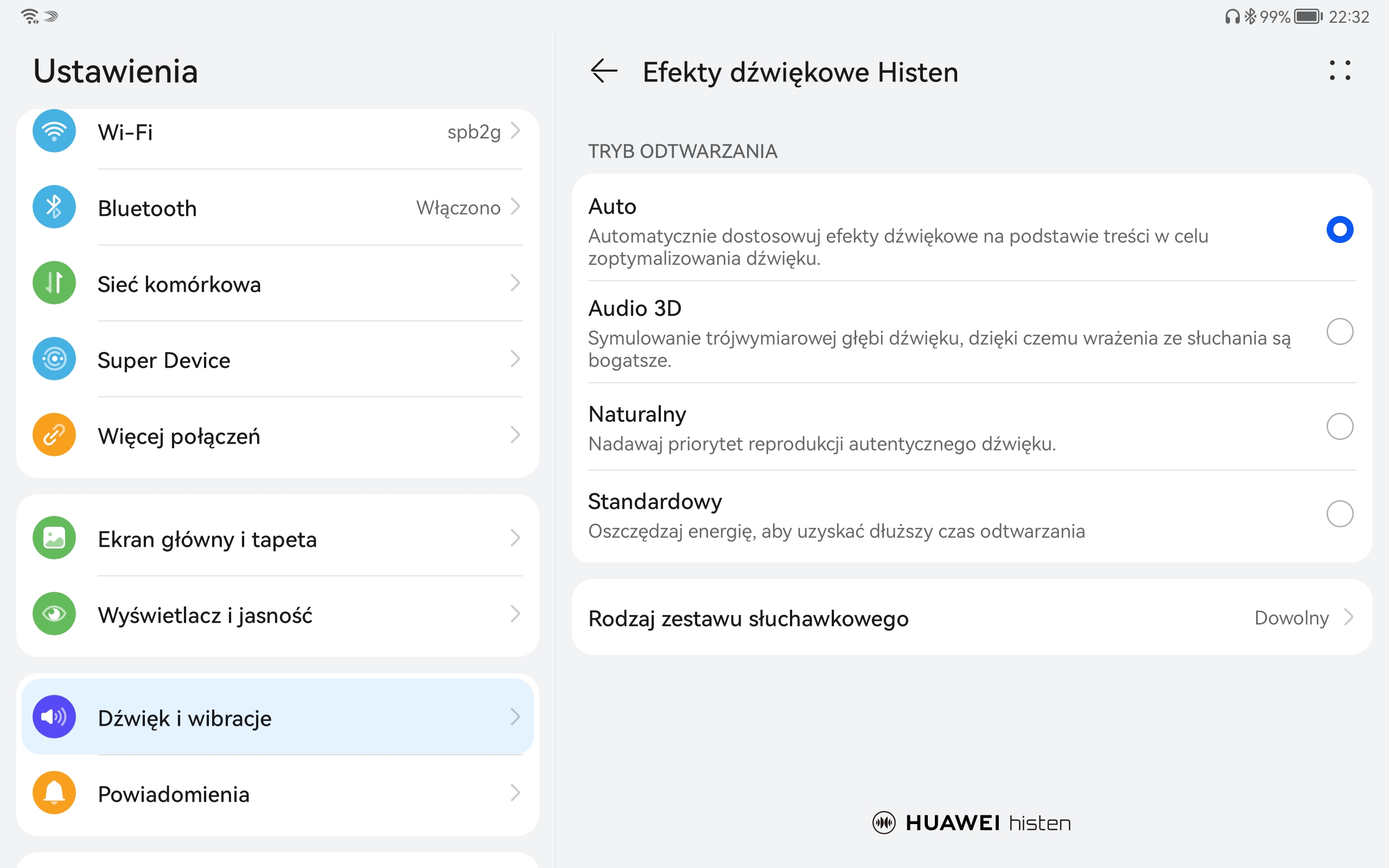This screenshot has height=868, width=1389.
Task: Tap the orange Powiadomienia bell icon
Action: click(x=54, y=793)
